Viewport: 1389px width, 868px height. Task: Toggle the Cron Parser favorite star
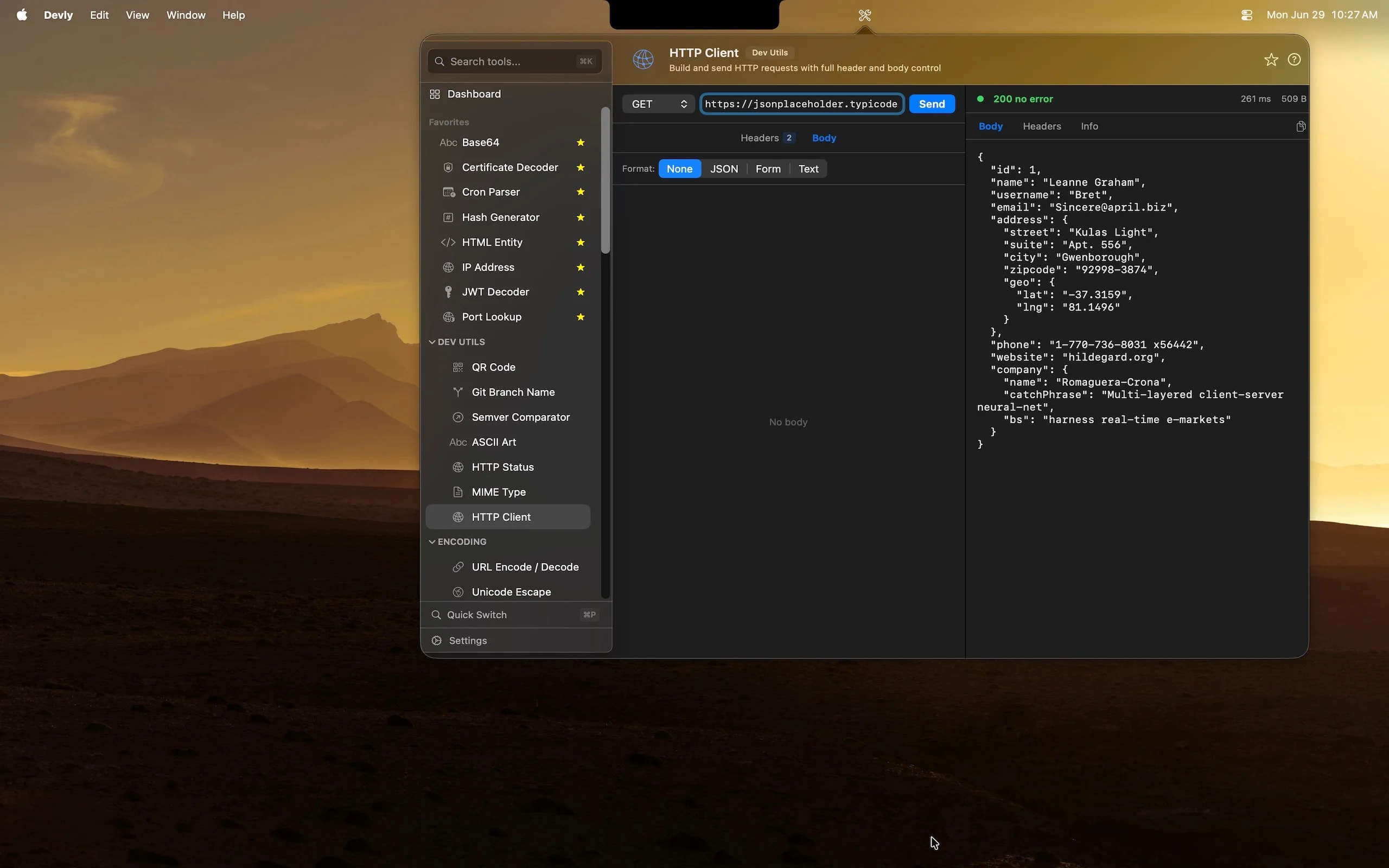click(580, 192)
